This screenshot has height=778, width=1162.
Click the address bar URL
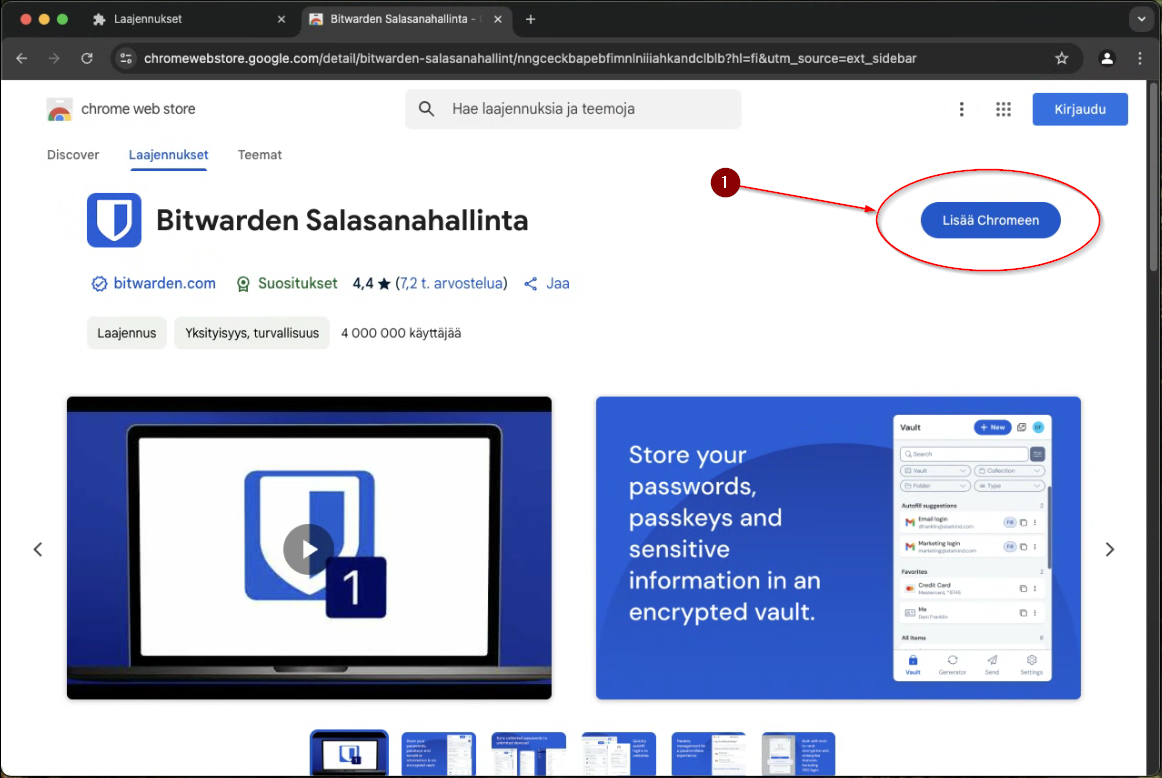pos(530,59)
